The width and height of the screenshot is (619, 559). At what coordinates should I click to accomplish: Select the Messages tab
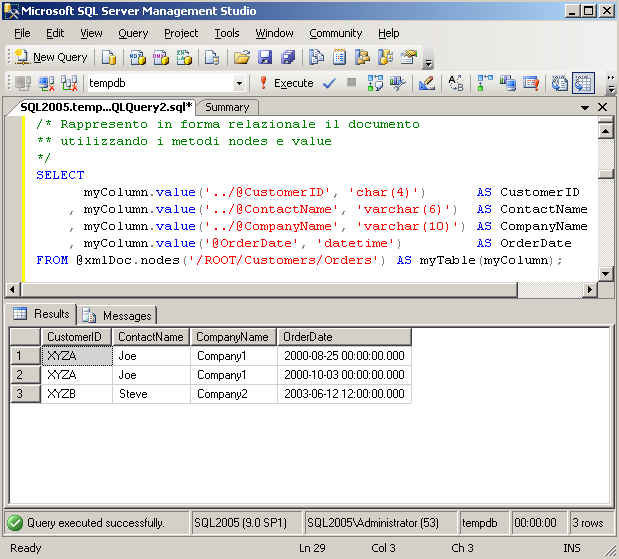[x=117, y=315]
